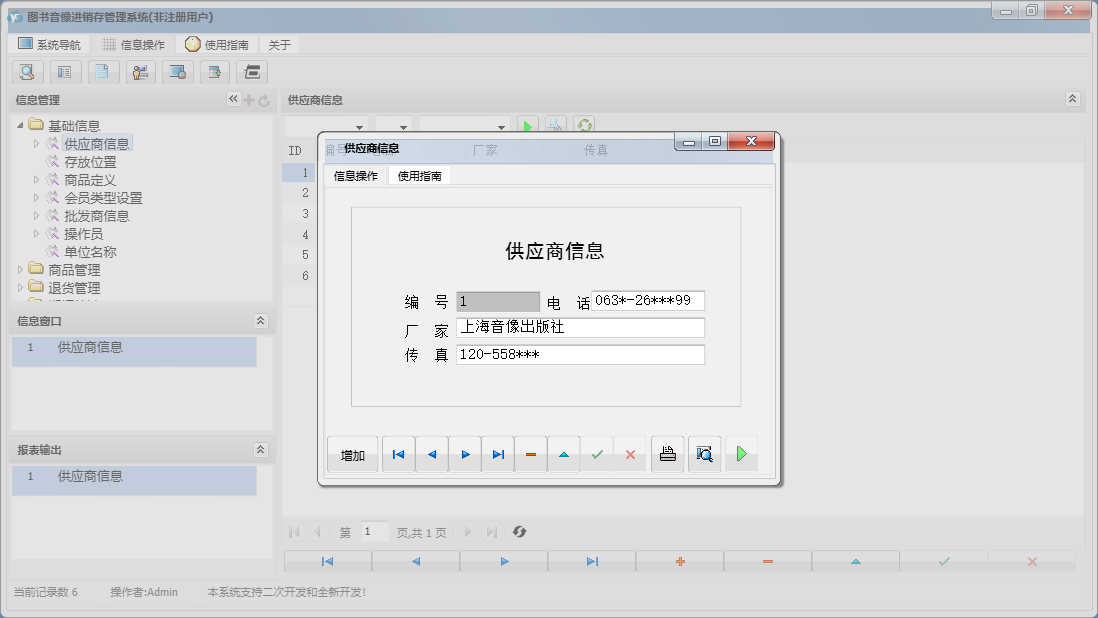Expand the 商品管理 tree folder
This screenshot has width=1098, height=618.
tap(21, 270)
